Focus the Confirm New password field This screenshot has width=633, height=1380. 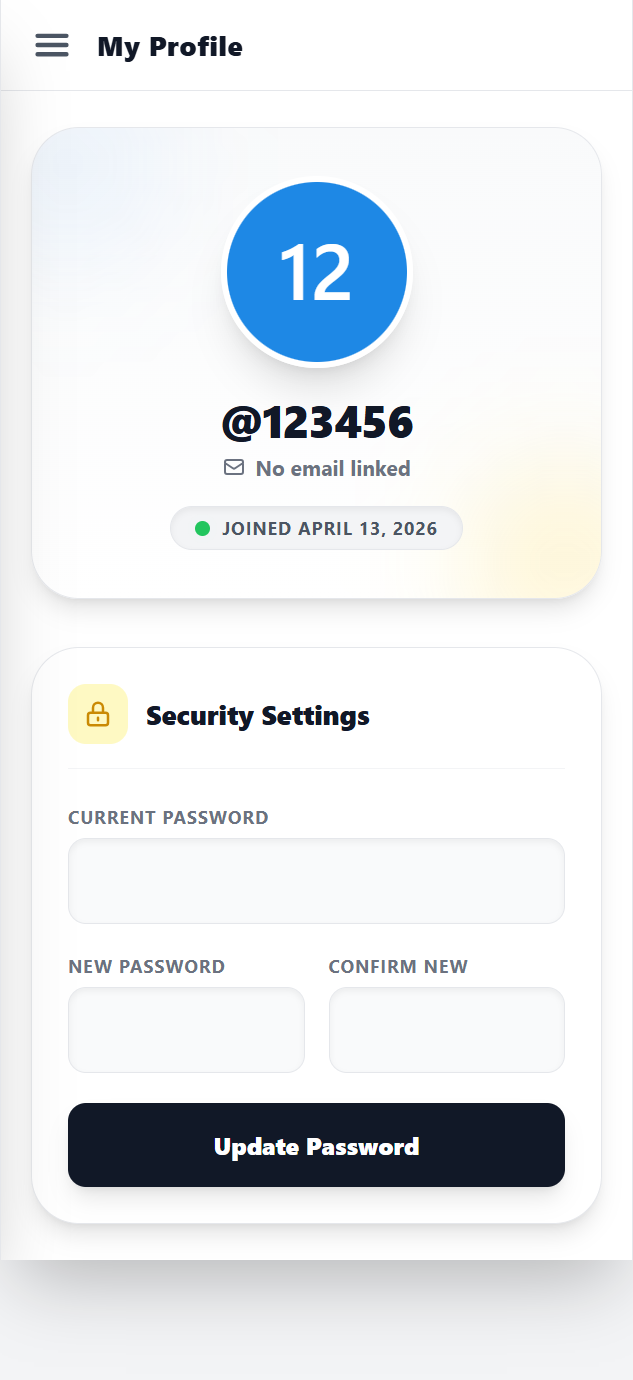[x=446, y=1030]
